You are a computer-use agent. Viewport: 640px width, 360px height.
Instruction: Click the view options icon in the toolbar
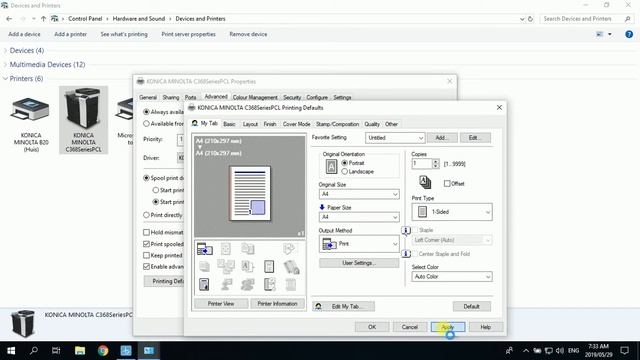click(x=600, y=34)
